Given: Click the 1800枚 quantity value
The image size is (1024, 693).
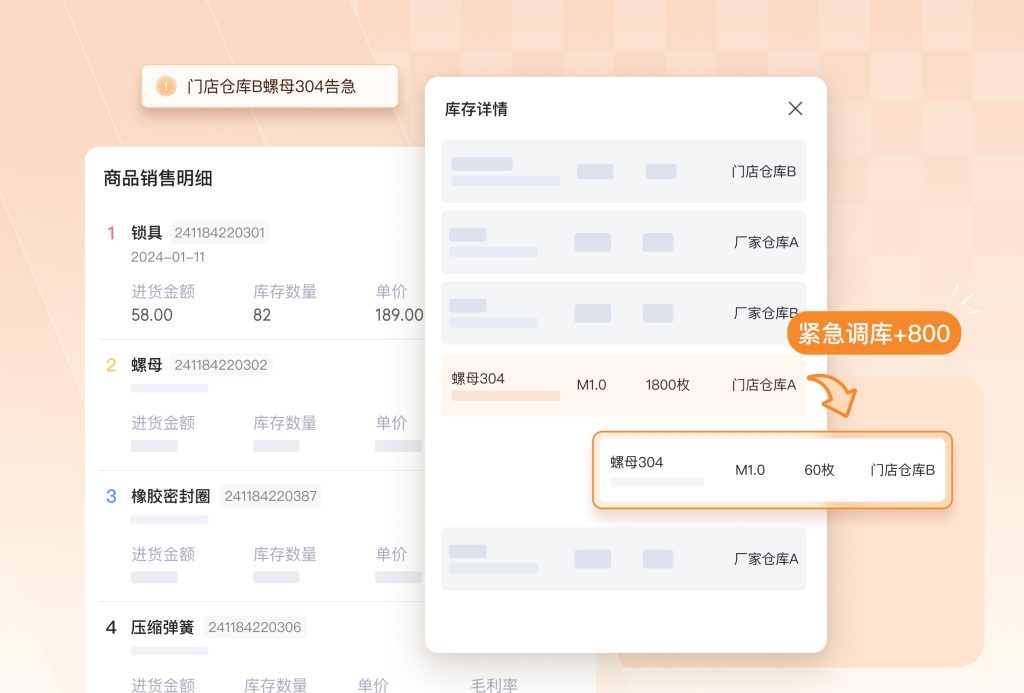Looking at the screenshot, I should pyautogui.click(x=667, y=385).
